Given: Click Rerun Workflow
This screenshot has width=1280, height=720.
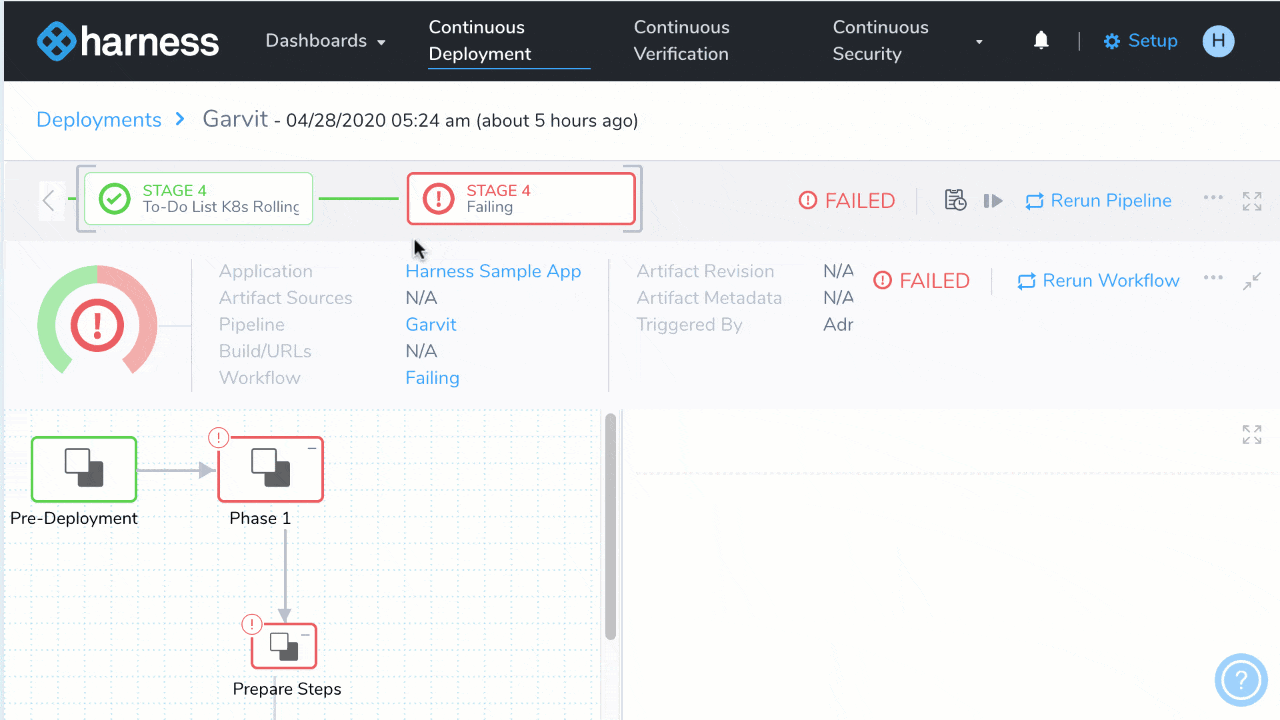Looking at the screenshot, I should coord(1098,281).
